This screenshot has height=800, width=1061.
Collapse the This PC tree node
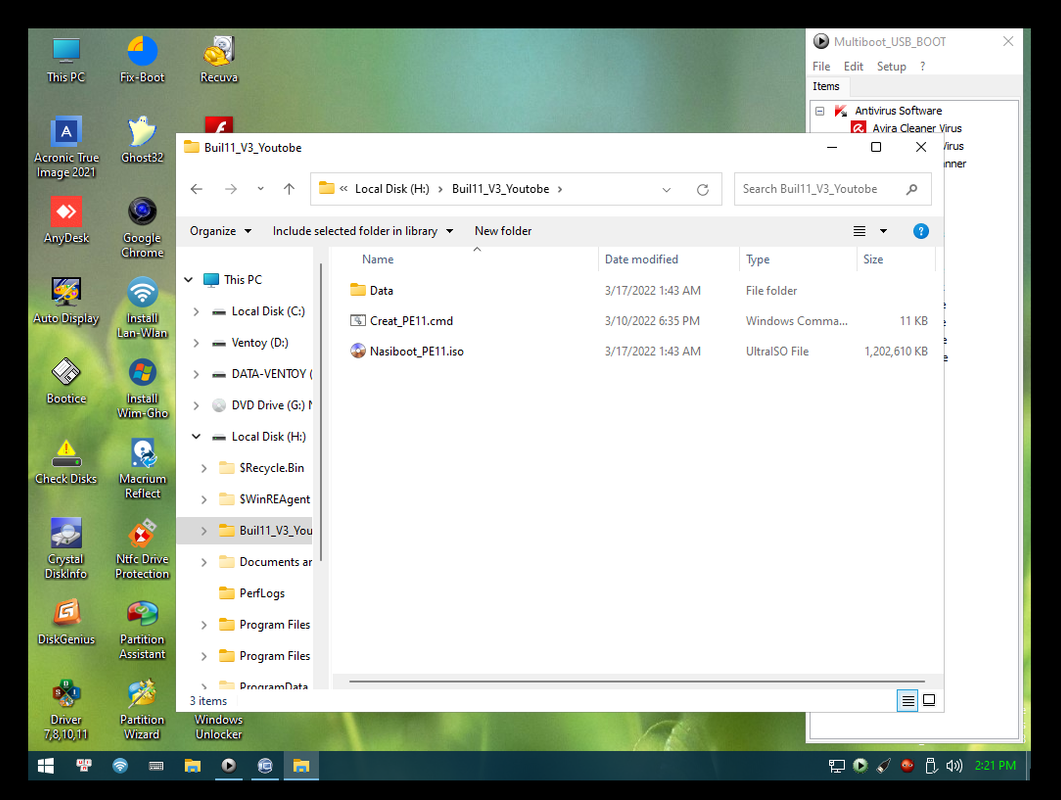(x=189, y=280)
